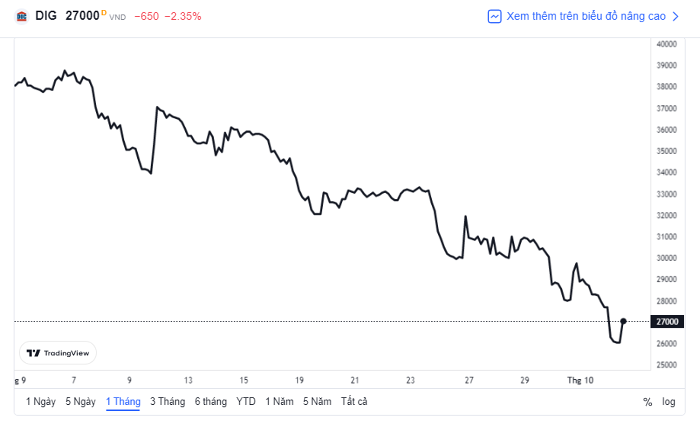Click the TradingView logo badge
The width and height of the screenshot is (700, 424).
click(58, 353)
